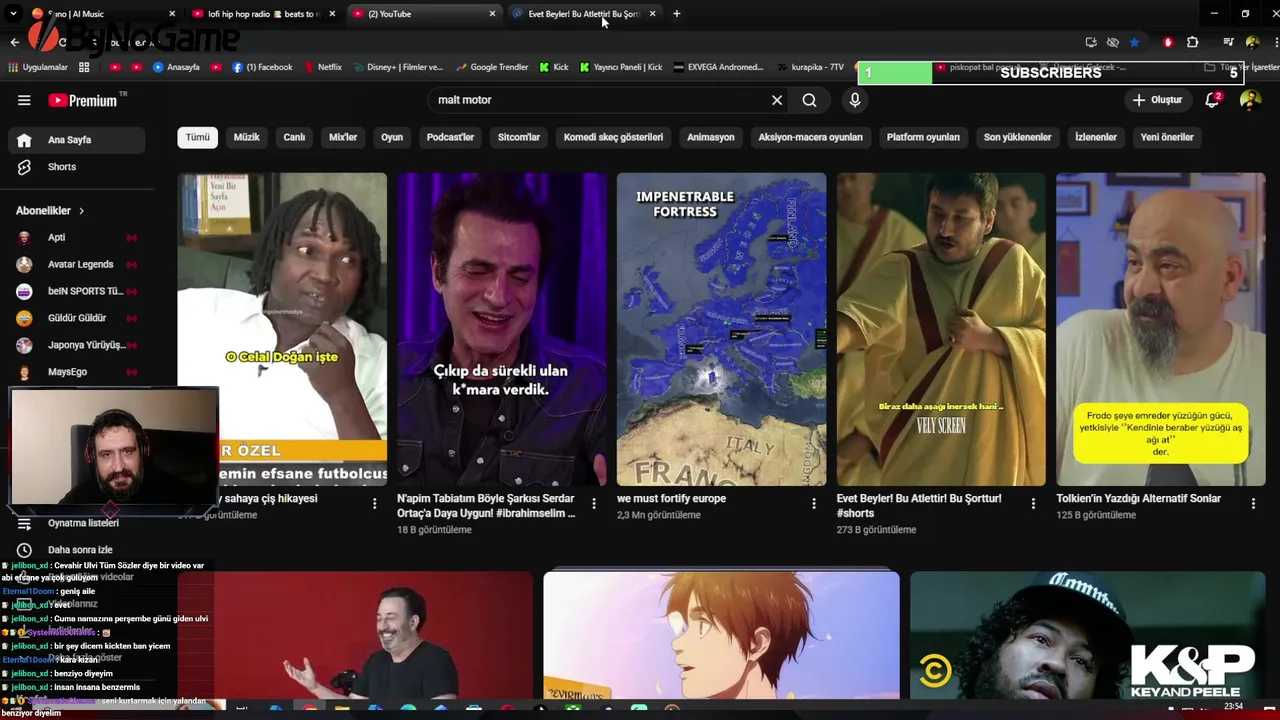Open options for the sahaya çiş hikayesi short
This screenshot has width=1280, height=720.
[x=375, y=503]
